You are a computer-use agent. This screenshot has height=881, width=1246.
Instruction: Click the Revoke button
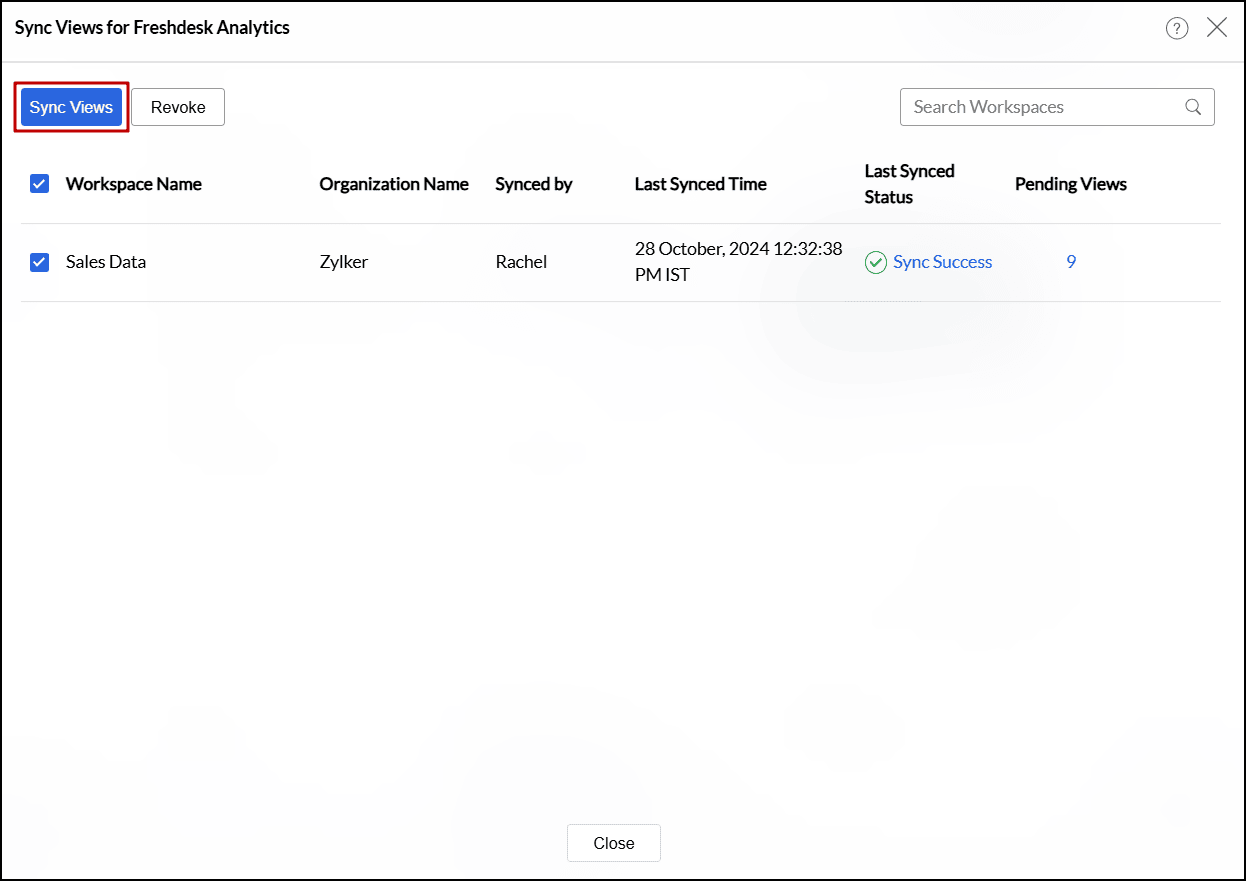click(177, 106)
